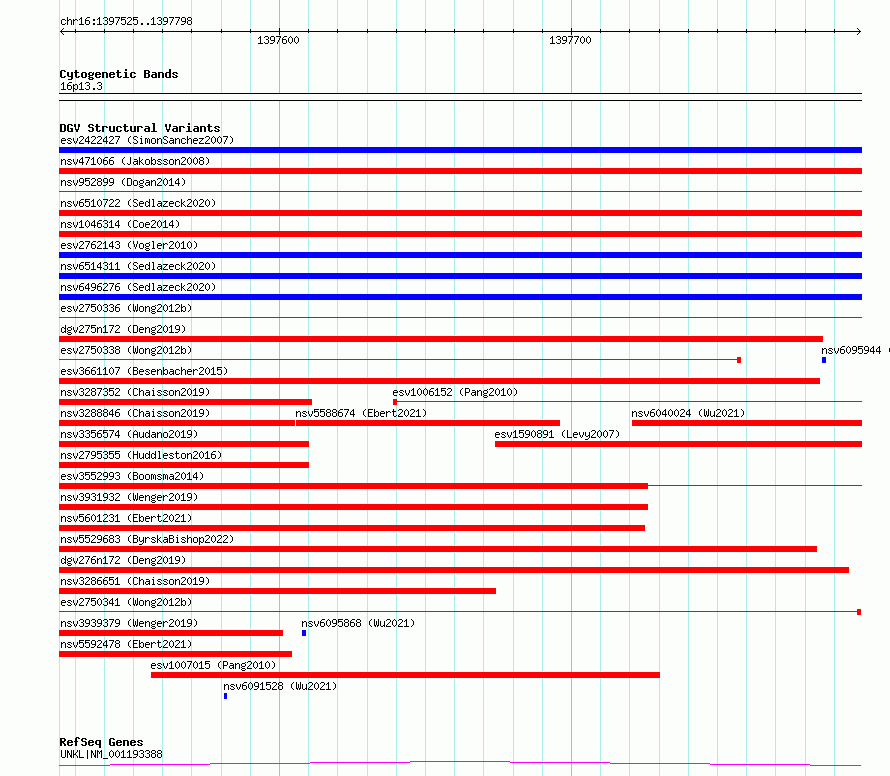Viewport: 890px width, 776px height.
Task: Click the blue nsv6091528 marker square
Action: pyautogui.click(x=225, y=696)
